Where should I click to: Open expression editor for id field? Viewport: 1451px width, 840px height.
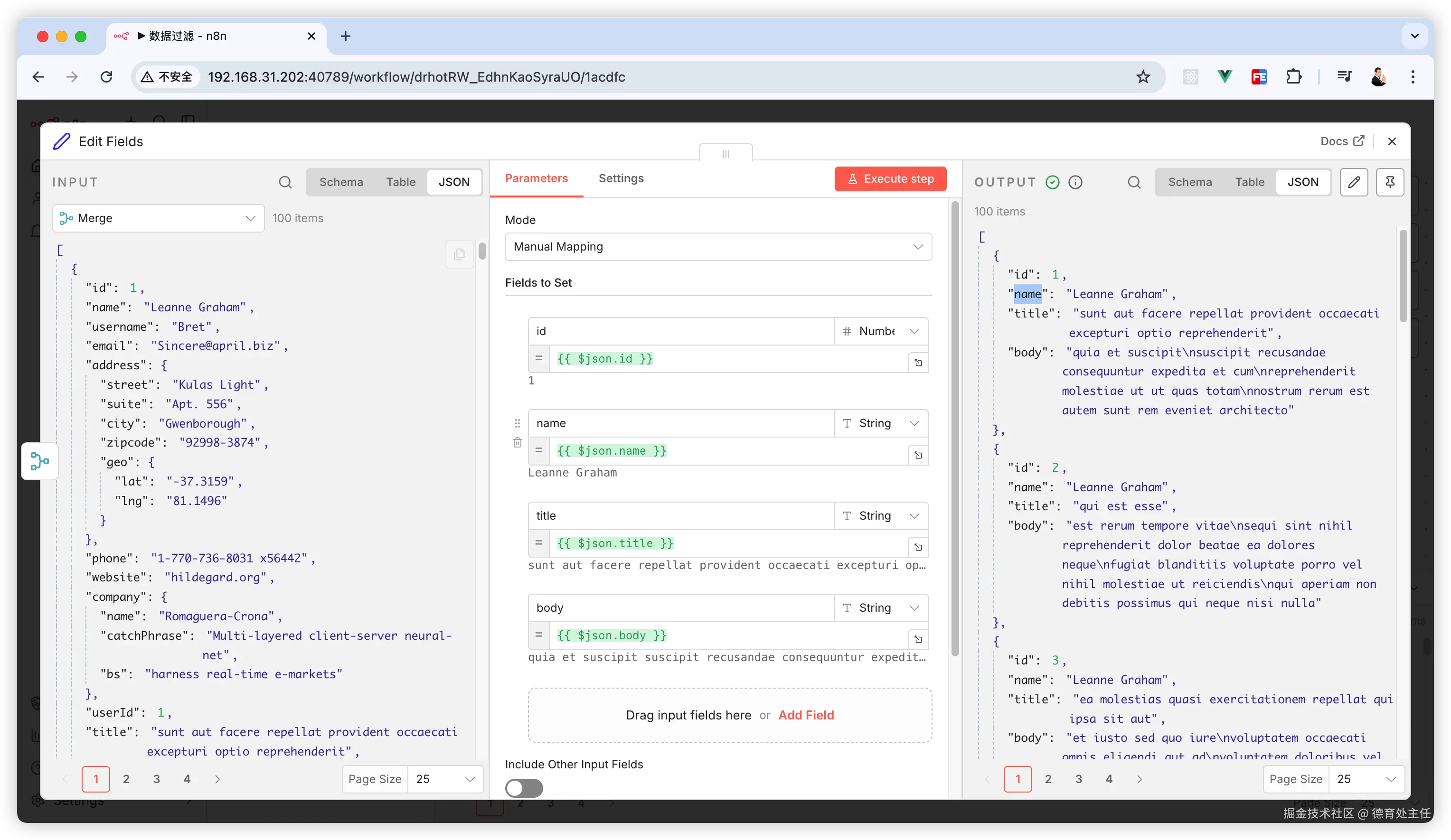pyautogui.click(x=918, y=363)
